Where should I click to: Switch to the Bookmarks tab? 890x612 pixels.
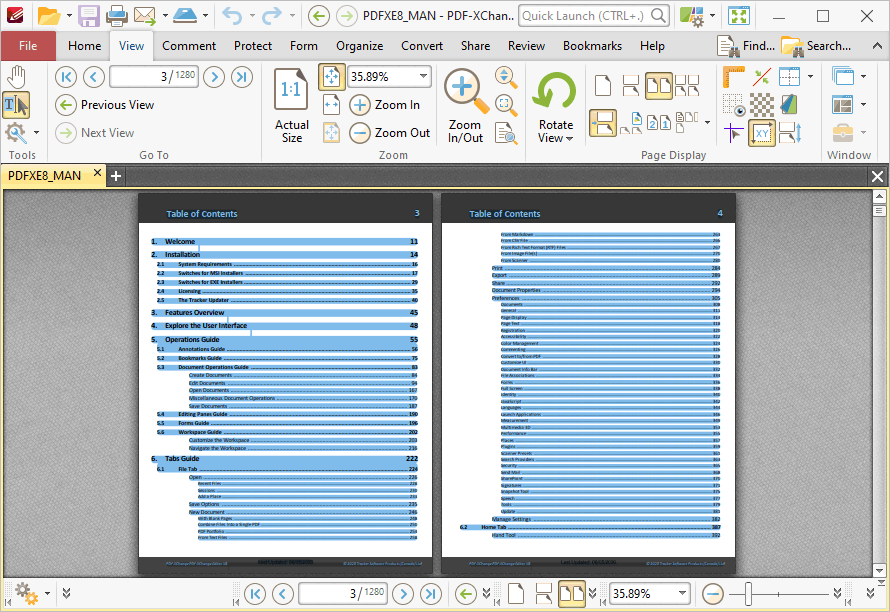click(x=592, y=46)
